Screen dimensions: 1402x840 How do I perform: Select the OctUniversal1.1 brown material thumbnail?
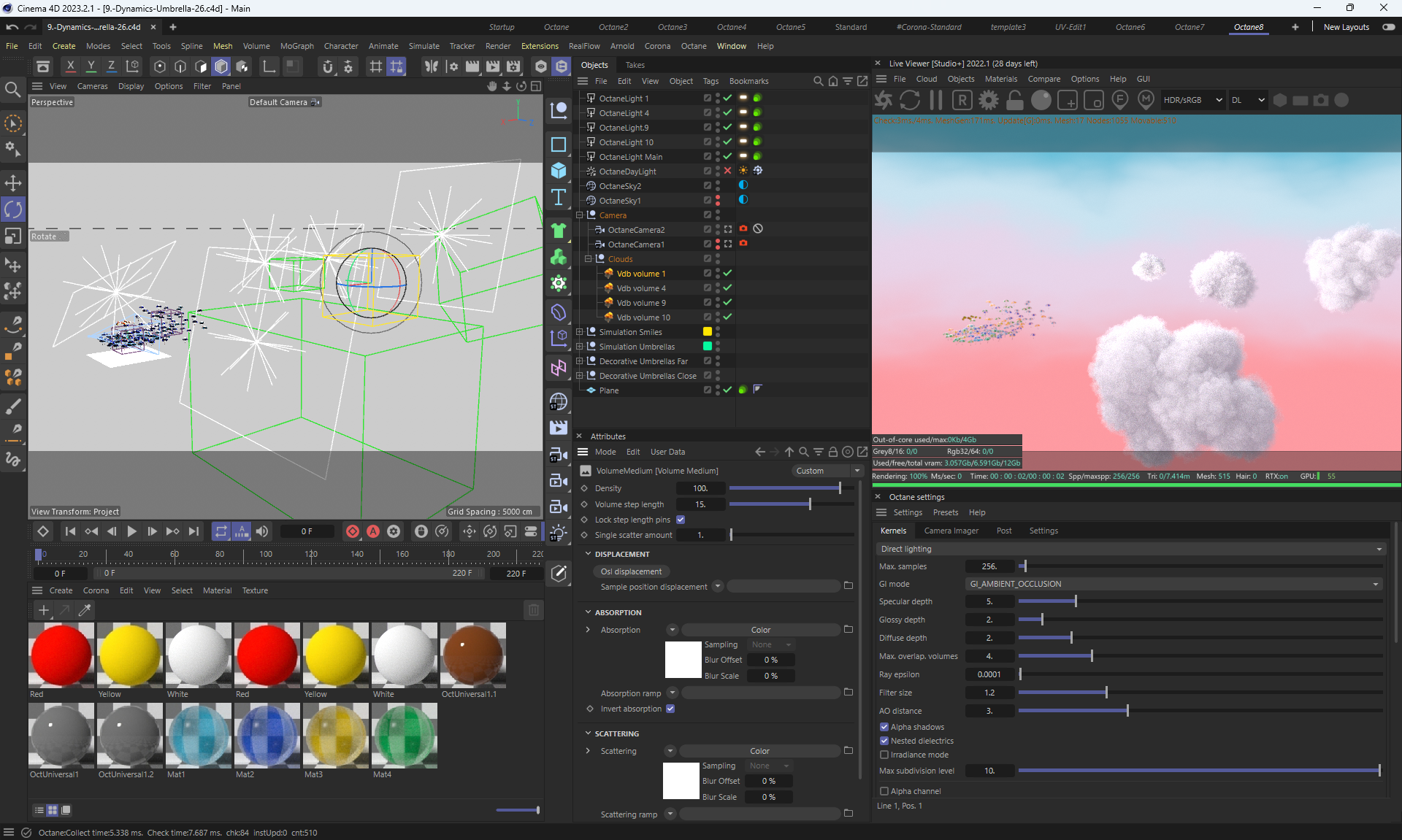click(x=472, y=655)
